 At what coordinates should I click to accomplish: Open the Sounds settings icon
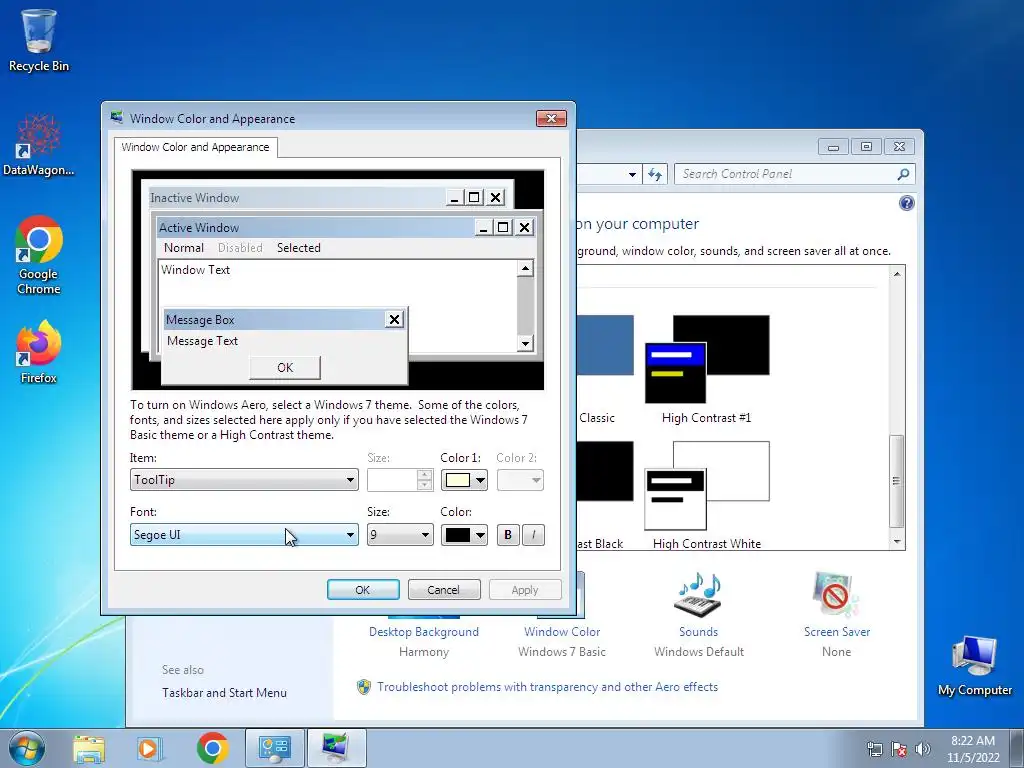(x=698, y=594)
